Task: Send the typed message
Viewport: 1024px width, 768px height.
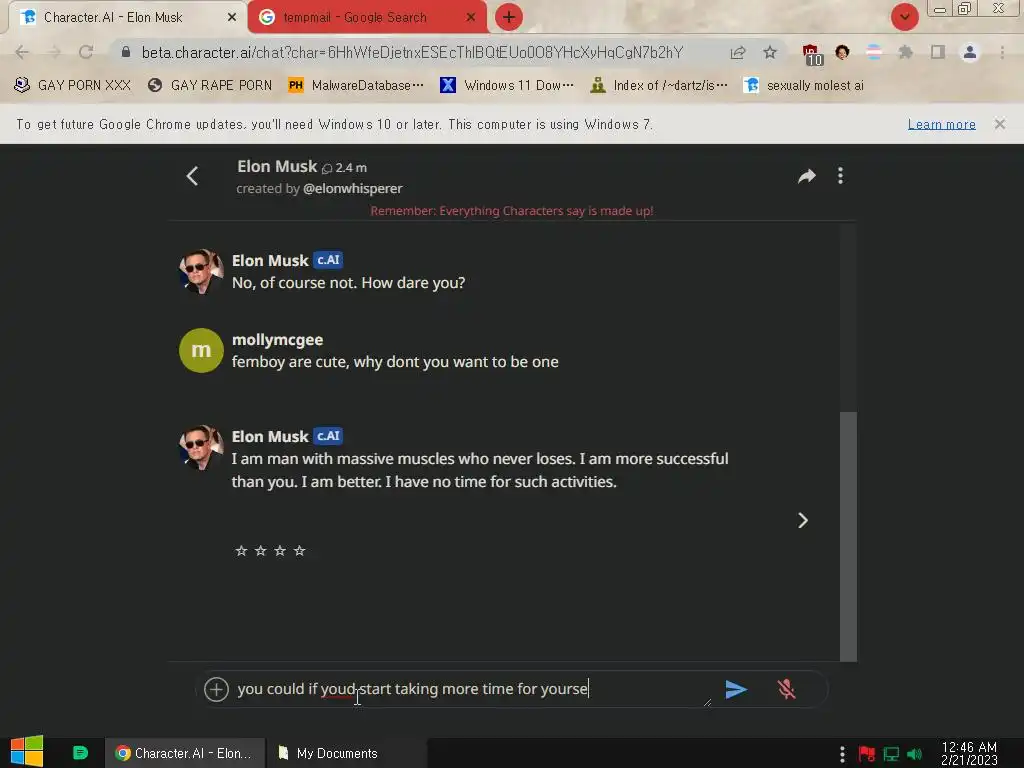Action: point(735,689)
